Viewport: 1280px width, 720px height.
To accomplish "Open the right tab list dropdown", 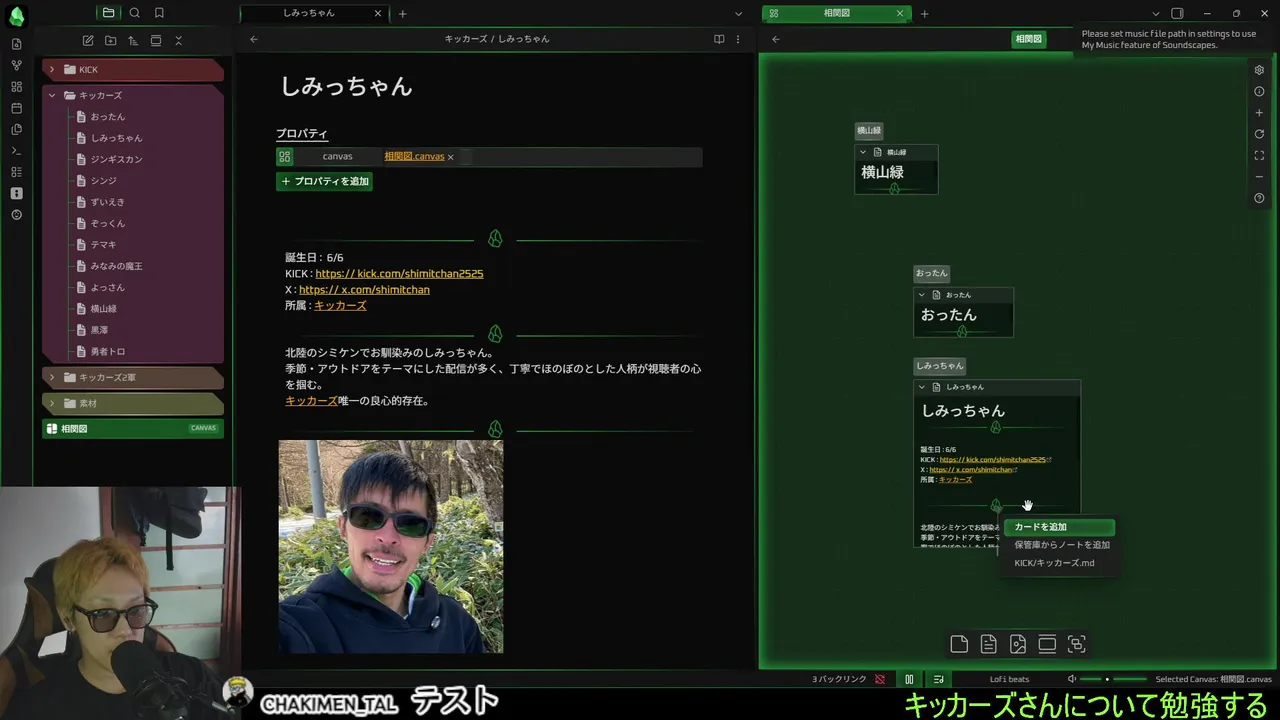I will click(1155, 13).
